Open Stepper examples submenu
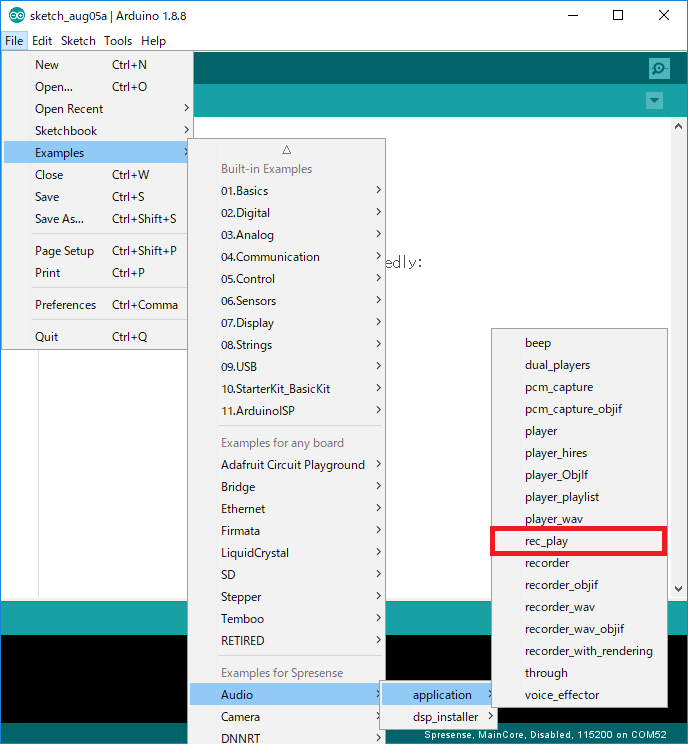The width and height of the screenshot is (688, 744). (287, 596)
